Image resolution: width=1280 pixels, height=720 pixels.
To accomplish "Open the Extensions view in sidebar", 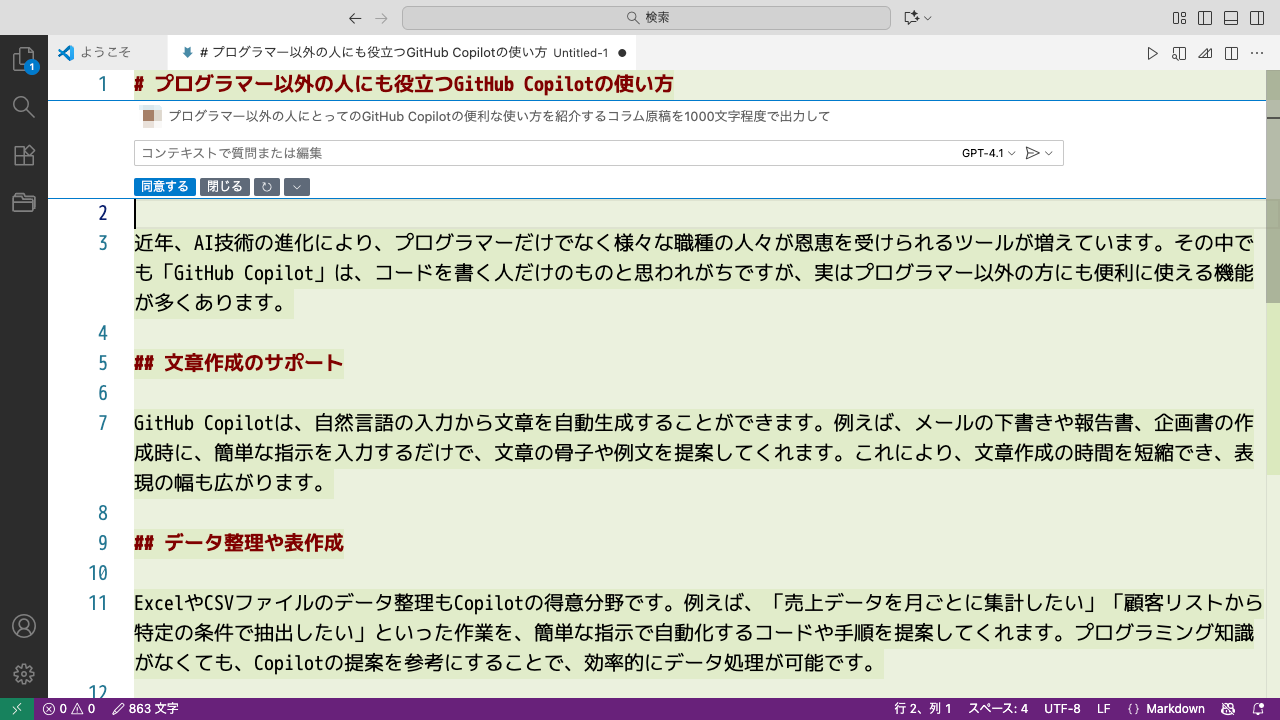I will 23,155.
